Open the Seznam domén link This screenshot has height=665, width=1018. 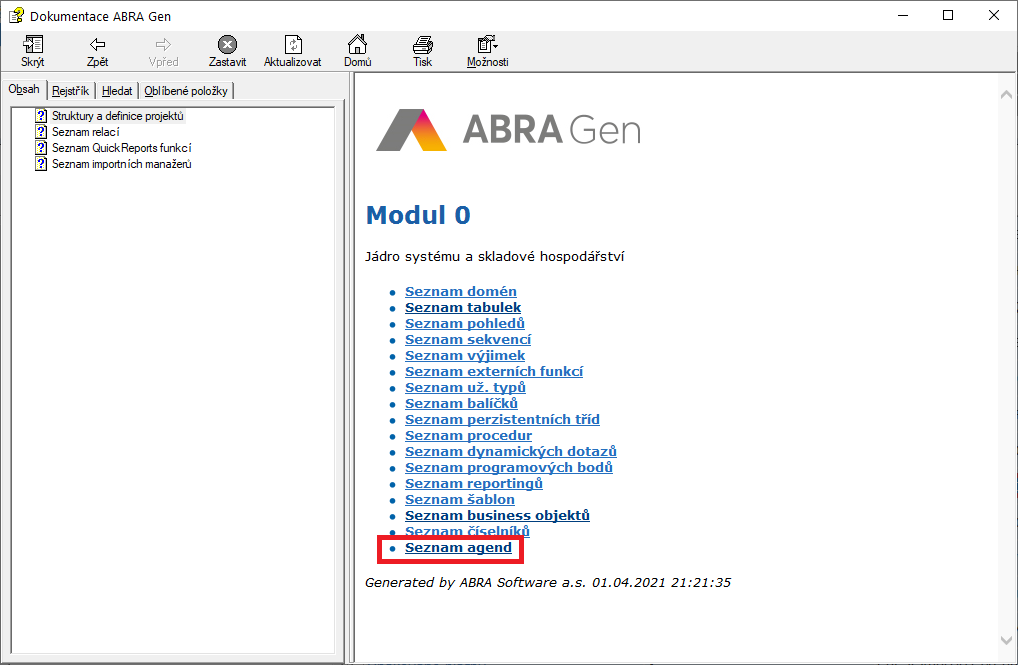click(x=461, y=291)
